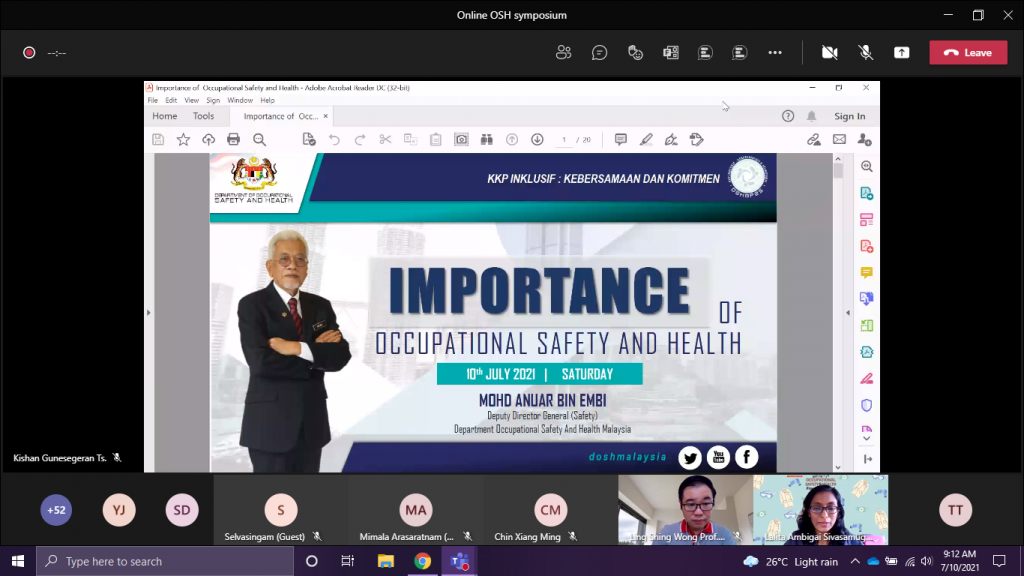
Task: Click Sign In in Acrobat Reader
Action: click(850, 116)
